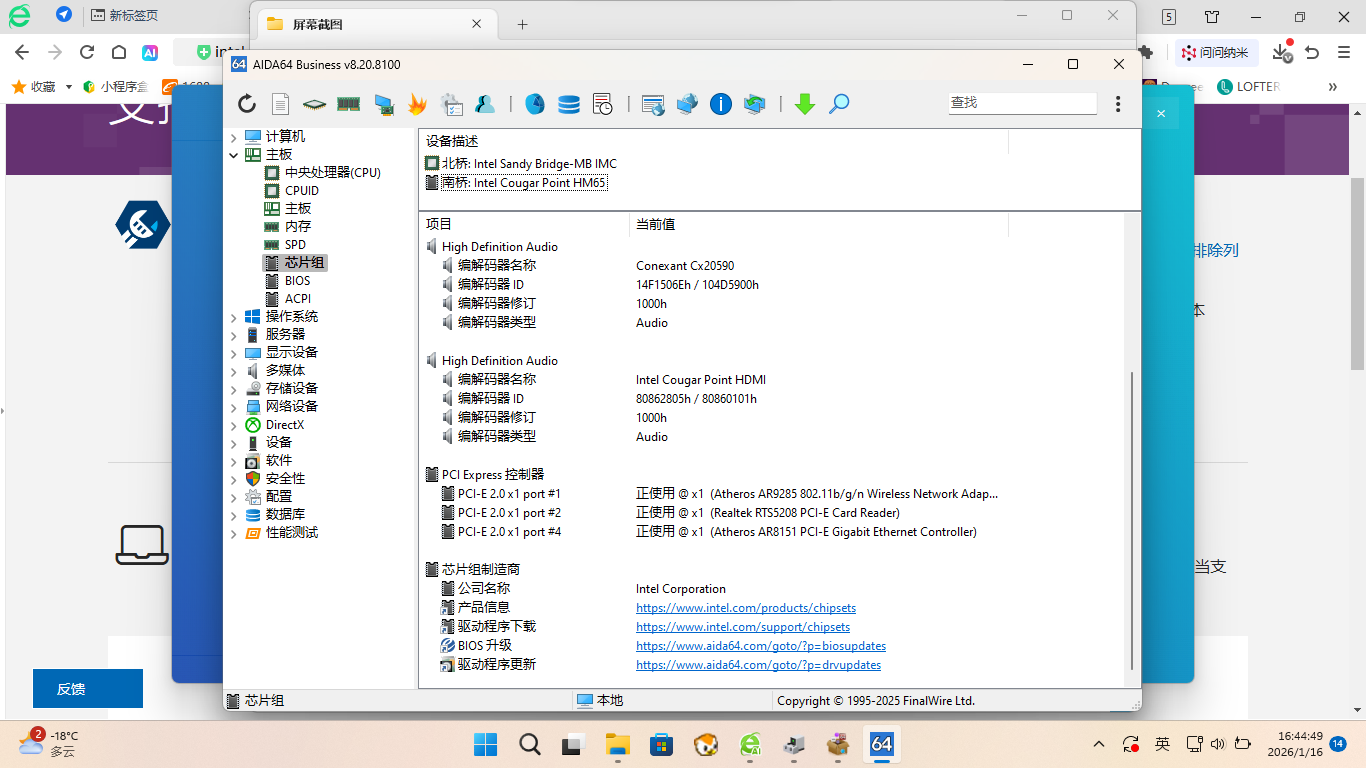Select 内存 tree item
This screenshot has width=1366, height=768.
[x=298, y=226]
